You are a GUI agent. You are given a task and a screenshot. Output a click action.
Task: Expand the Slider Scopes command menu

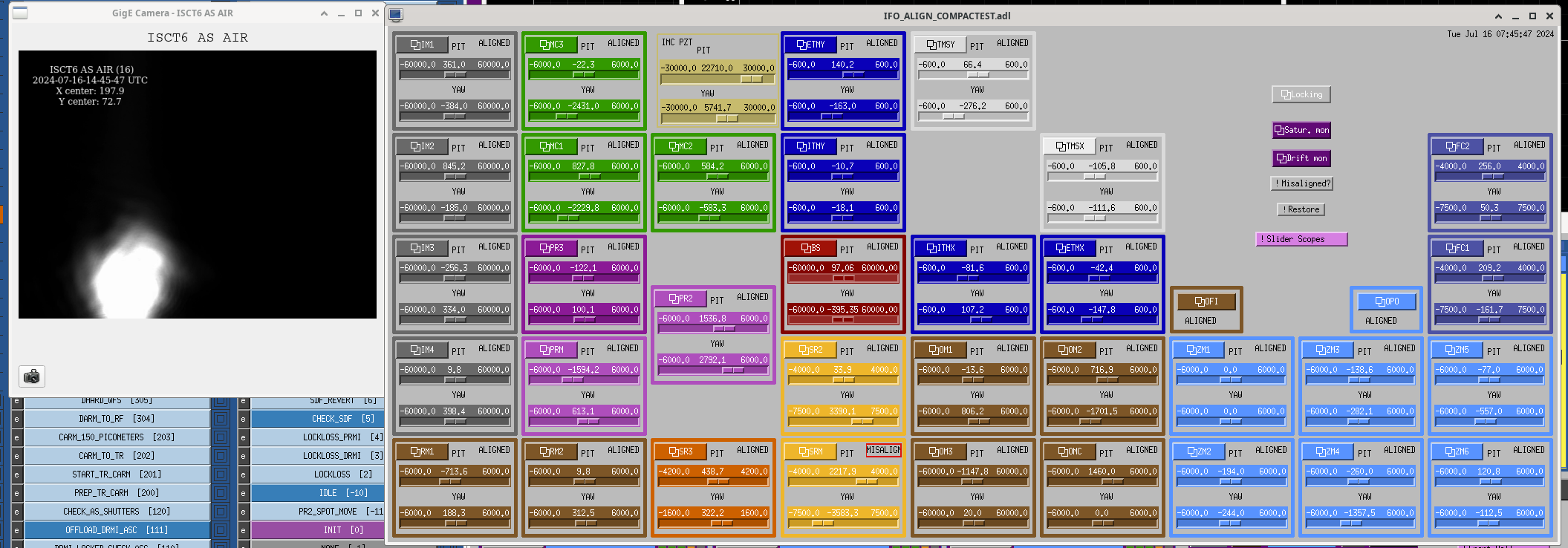click(1301, 239)
